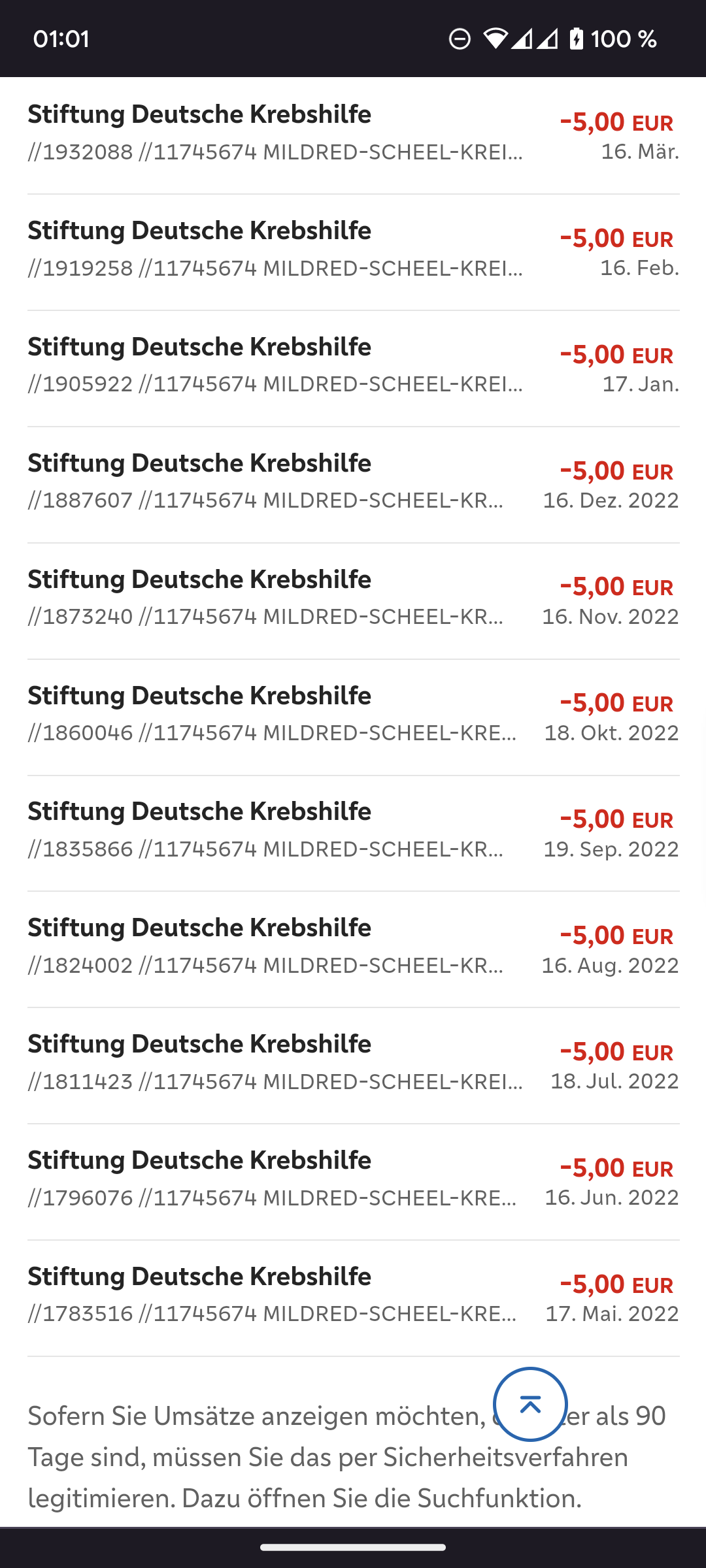Tap the Wi-Fi icon in status bar

[496, 39]
